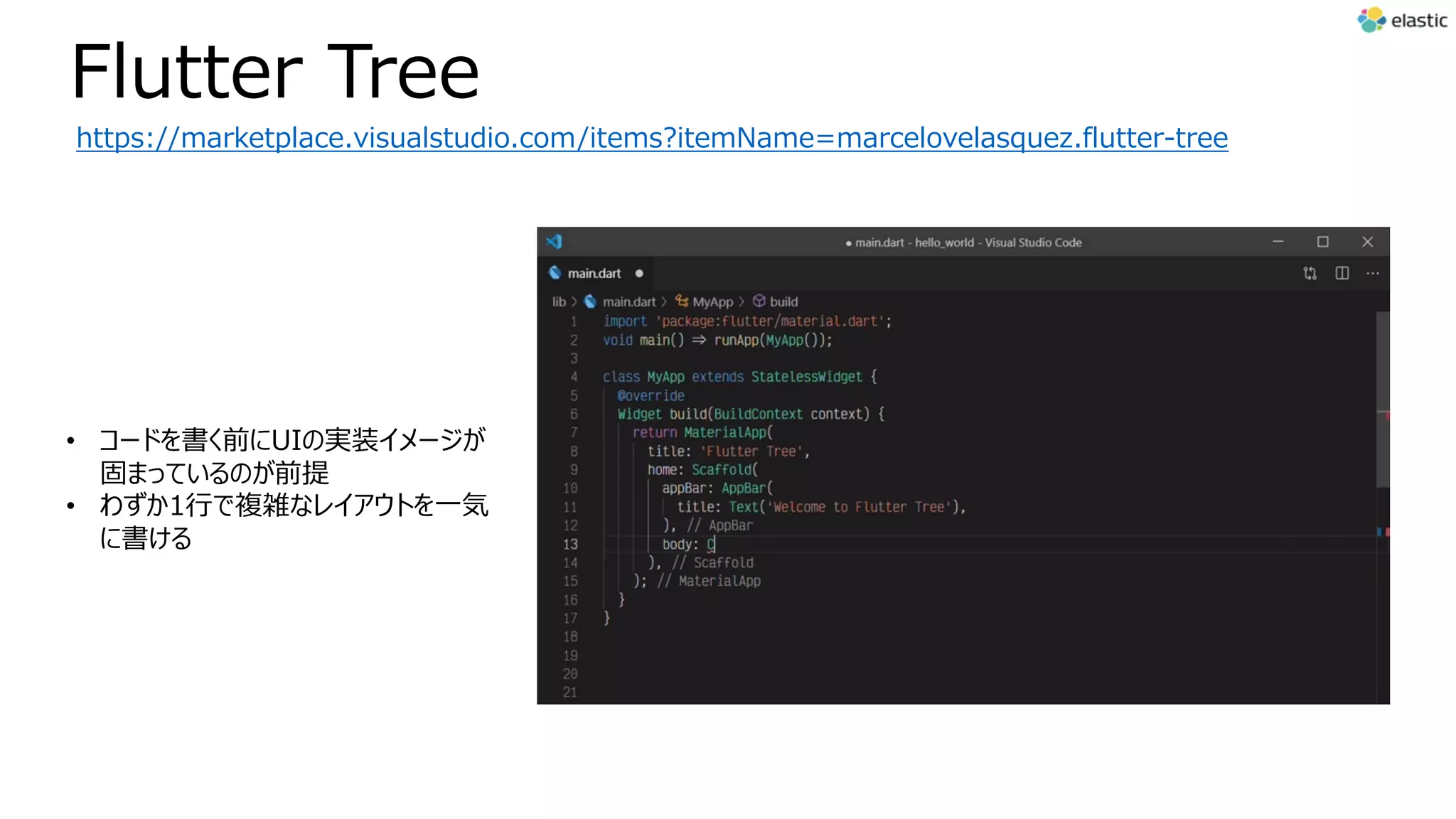Screen dimensions: 1456x819
Task: Click the editor vertical scrollbar thumb
Action: click(x=1383, y=399)
